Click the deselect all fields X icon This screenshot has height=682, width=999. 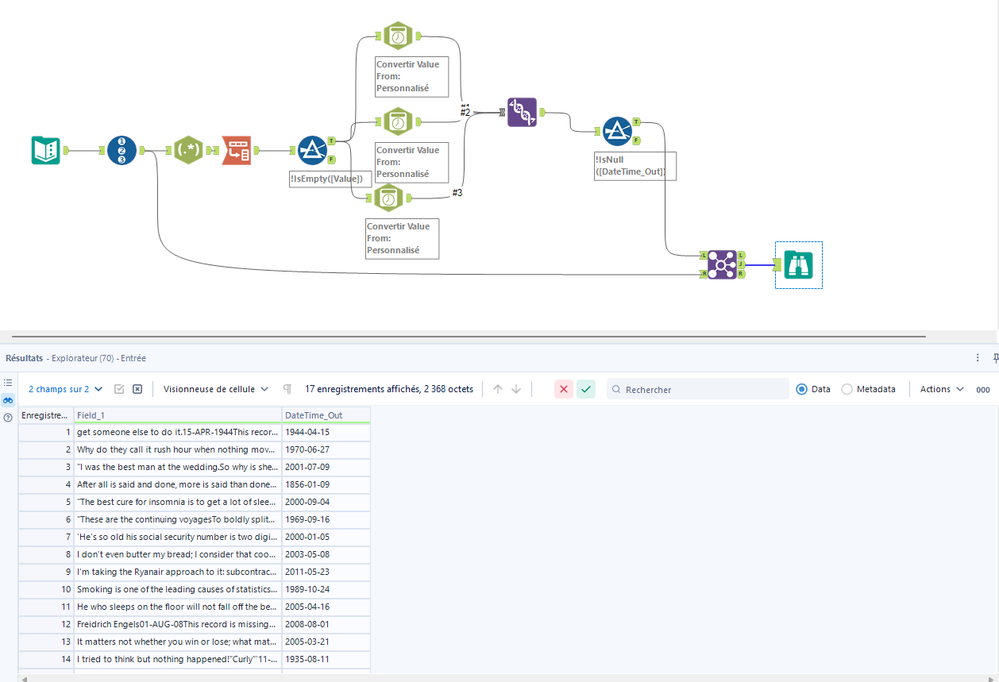tap(137, 389)
